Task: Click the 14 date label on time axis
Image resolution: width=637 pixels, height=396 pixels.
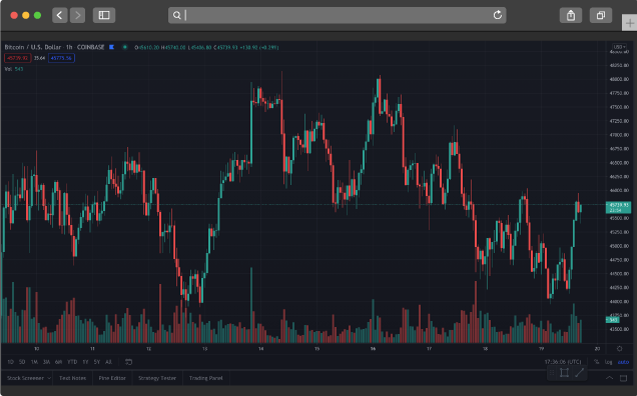Action: click(x=261, y=348)
